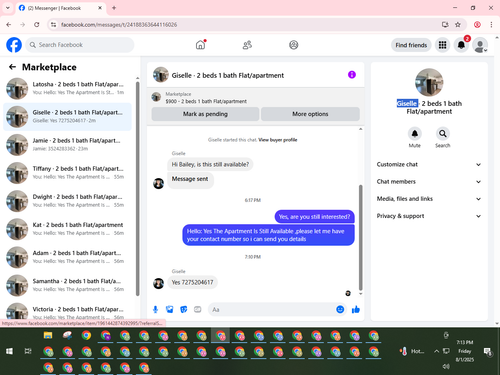
Task: Mute the chat with bell icon
Action: point(415,134)
